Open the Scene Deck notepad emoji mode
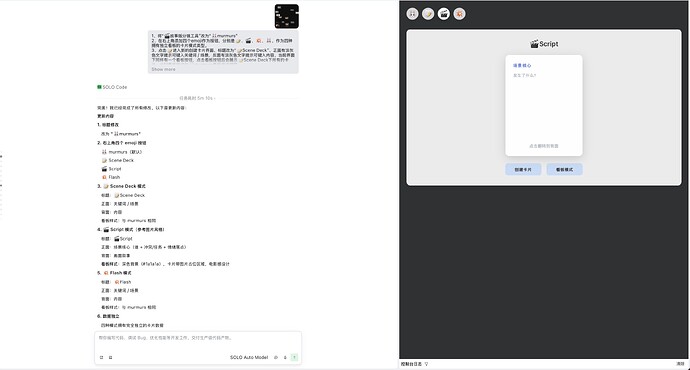690x370 pixels. coord(428,14)
